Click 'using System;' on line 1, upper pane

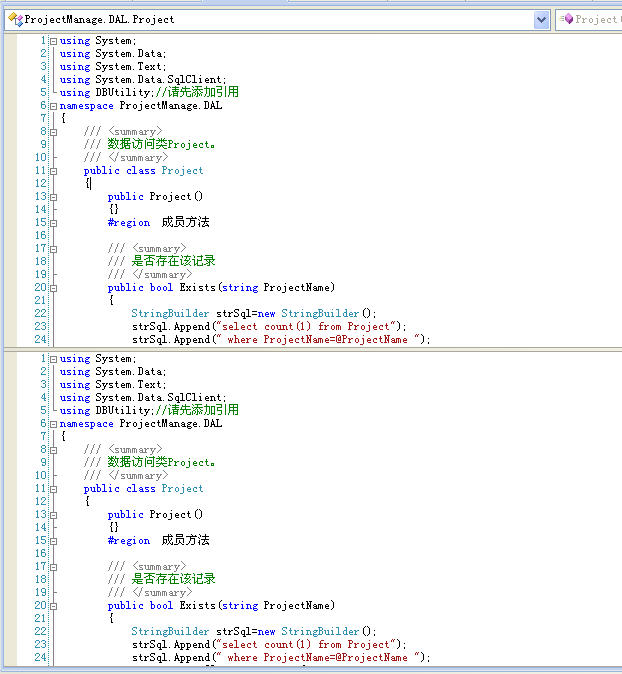pyautogui.click(x=98, y=41)
